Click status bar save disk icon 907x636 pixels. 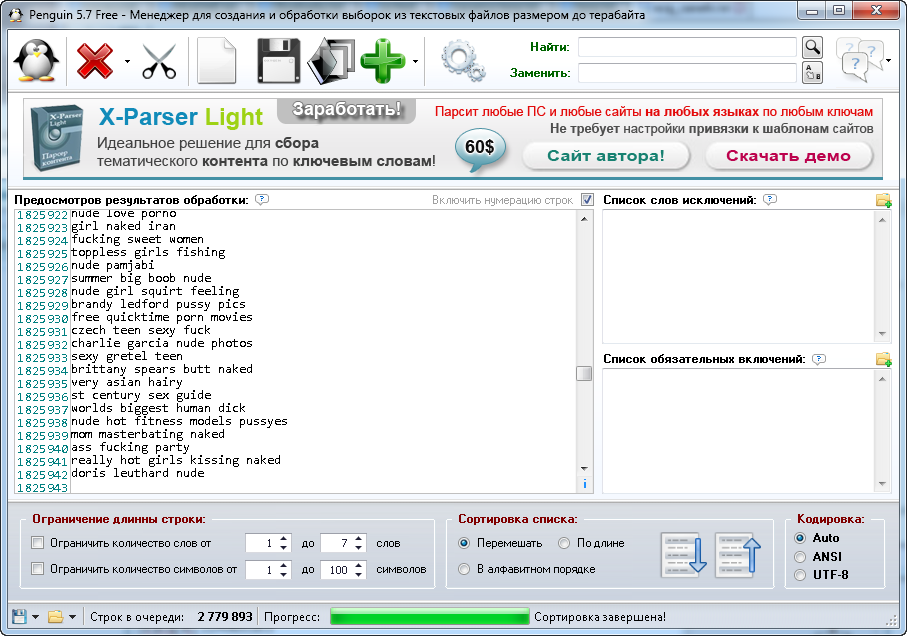point(19,616)
